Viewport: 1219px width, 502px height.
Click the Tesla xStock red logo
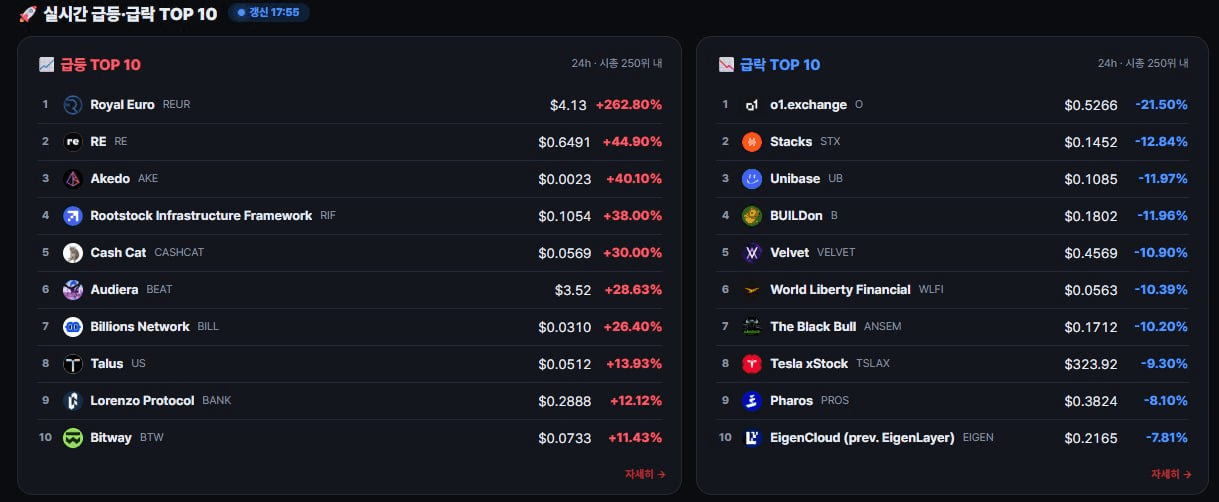[x=752, y=364]
